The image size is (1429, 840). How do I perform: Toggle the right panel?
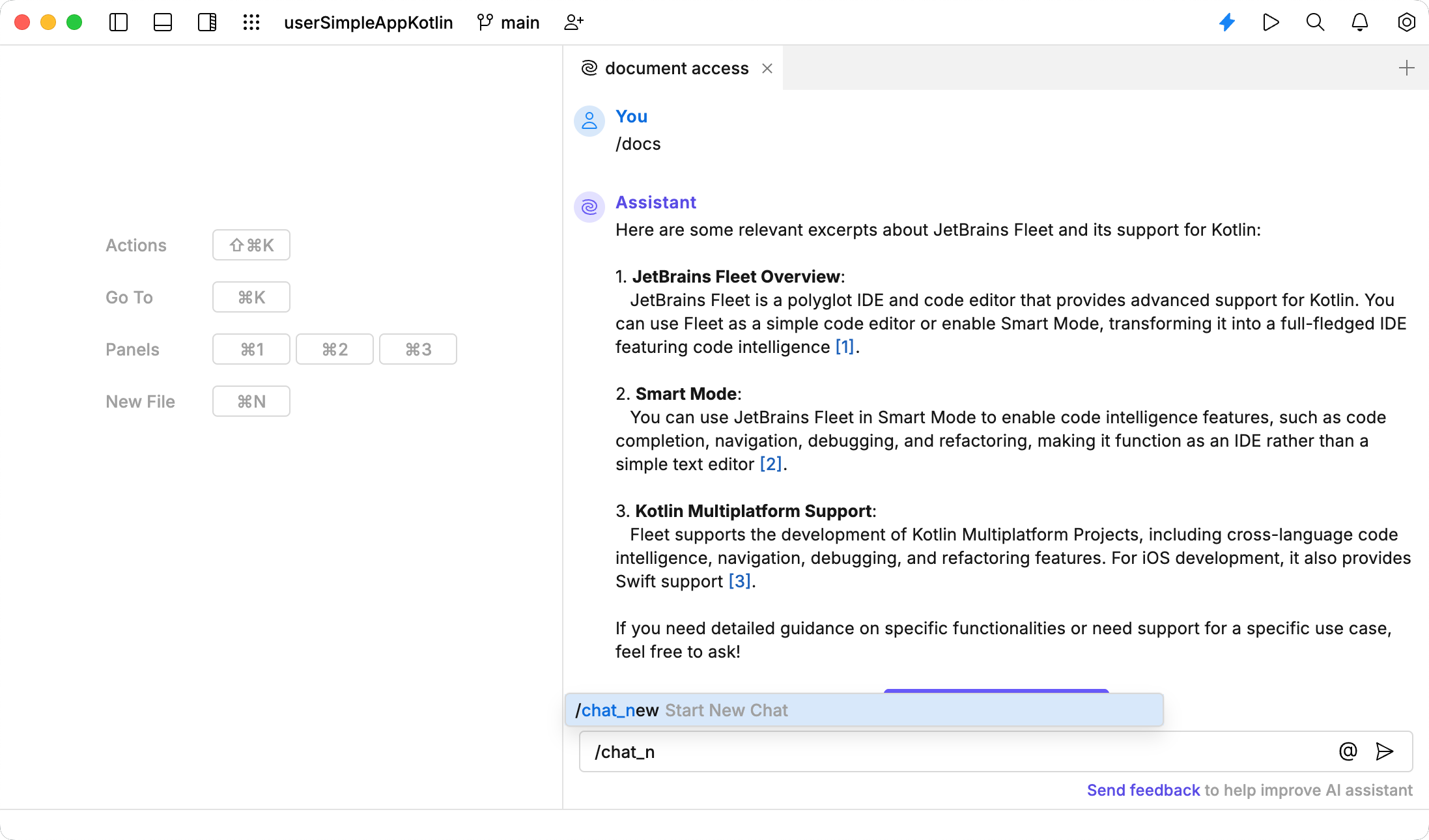click(x=207, y=23)
